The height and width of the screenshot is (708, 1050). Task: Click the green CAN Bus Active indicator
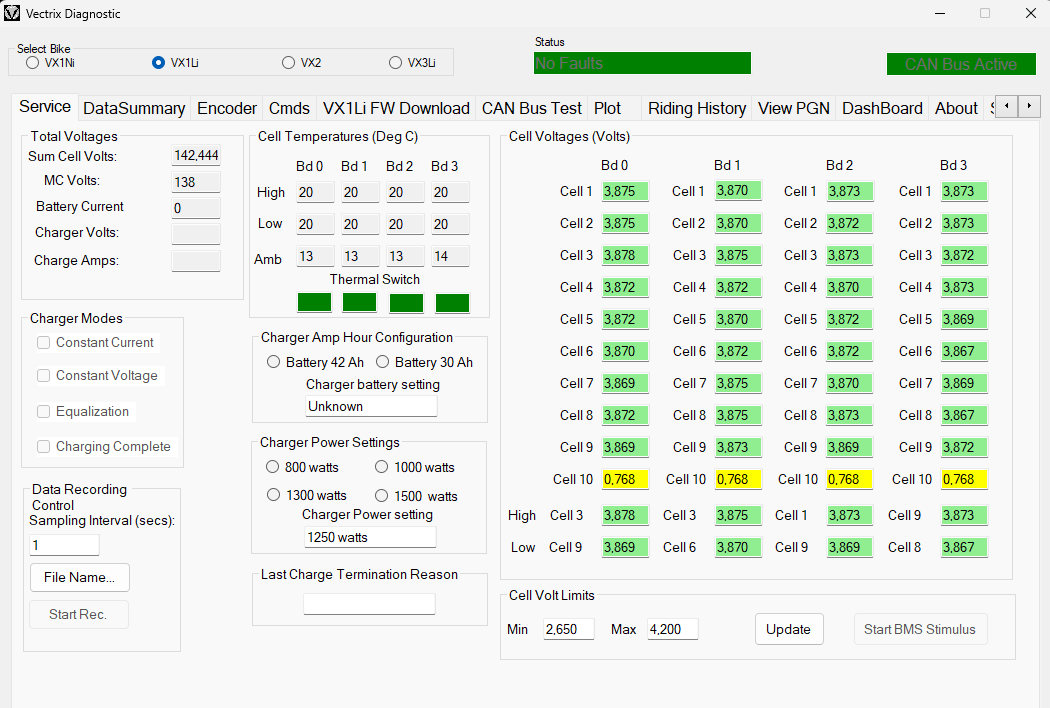click(x=960, y=64)
